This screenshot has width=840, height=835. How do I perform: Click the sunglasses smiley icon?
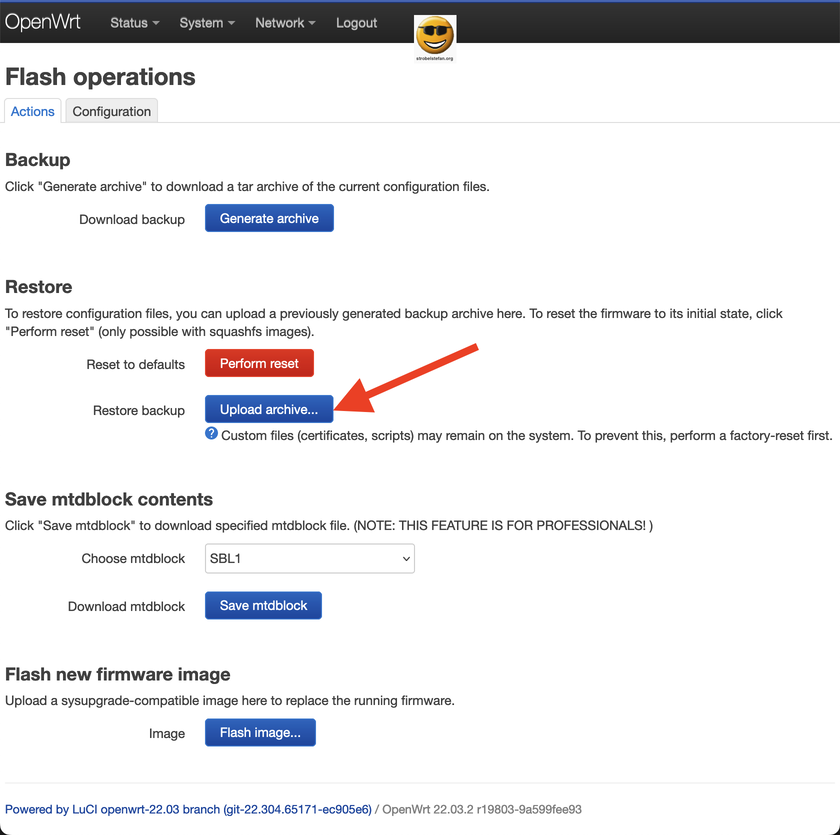[435, 35]
